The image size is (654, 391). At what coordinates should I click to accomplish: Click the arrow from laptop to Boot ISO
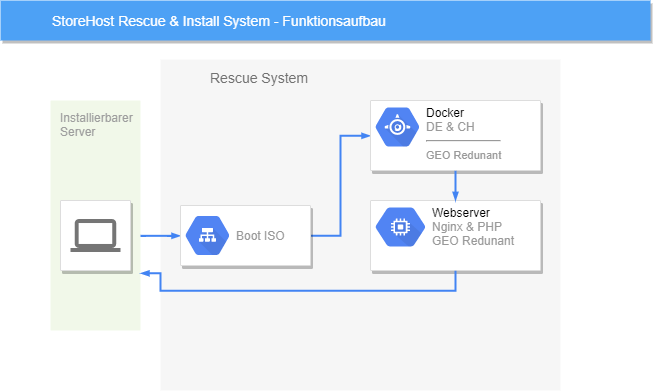coord(160,236)
